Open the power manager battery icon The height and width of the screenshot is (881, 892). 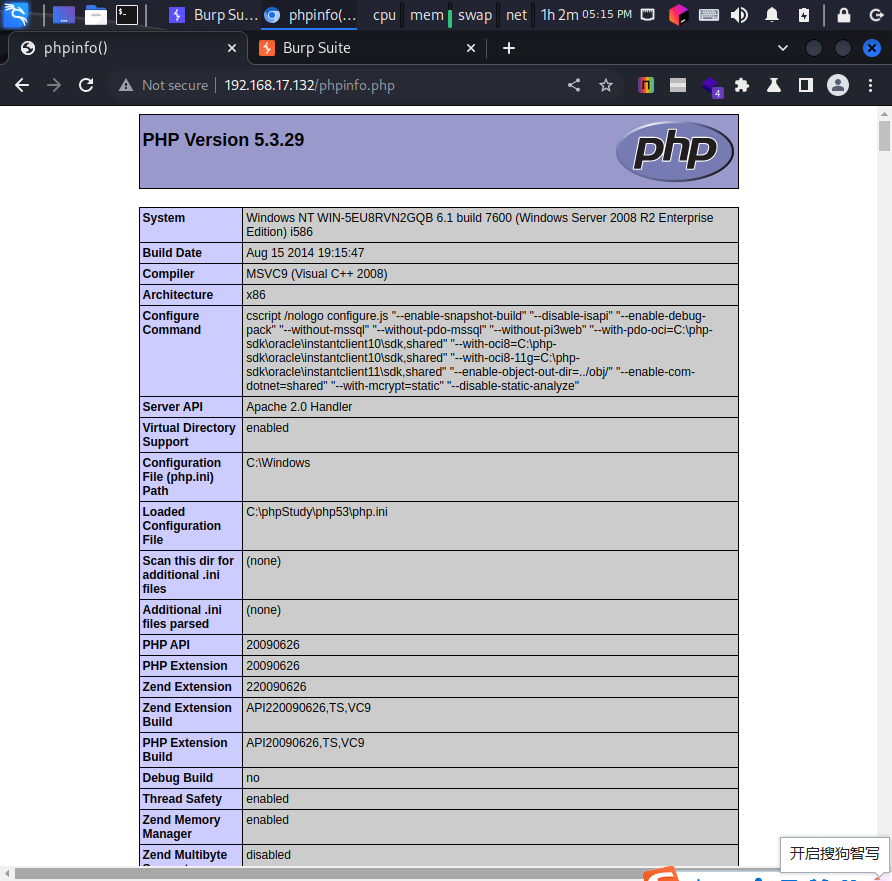coord(804,15)
